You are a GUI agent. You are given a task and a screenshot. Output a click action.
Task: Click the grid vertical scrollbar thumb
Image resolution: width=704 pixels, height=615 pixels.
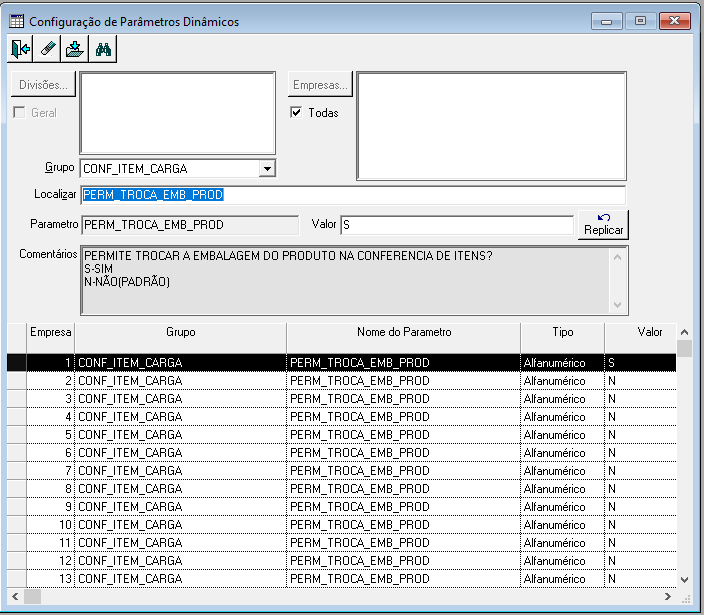coord(684,348)
